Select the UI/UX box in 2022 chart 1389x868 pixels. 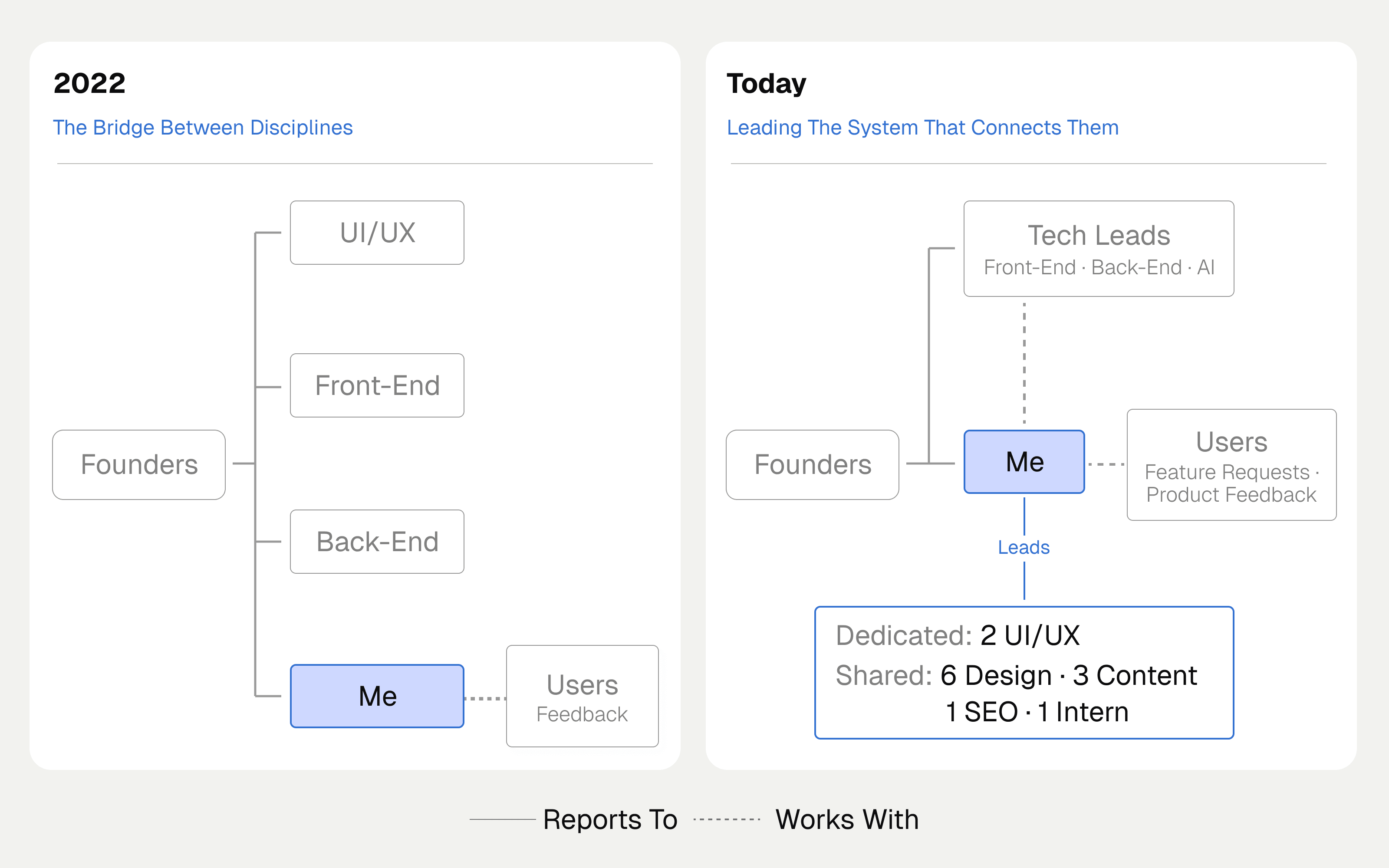tap(377, 233)
